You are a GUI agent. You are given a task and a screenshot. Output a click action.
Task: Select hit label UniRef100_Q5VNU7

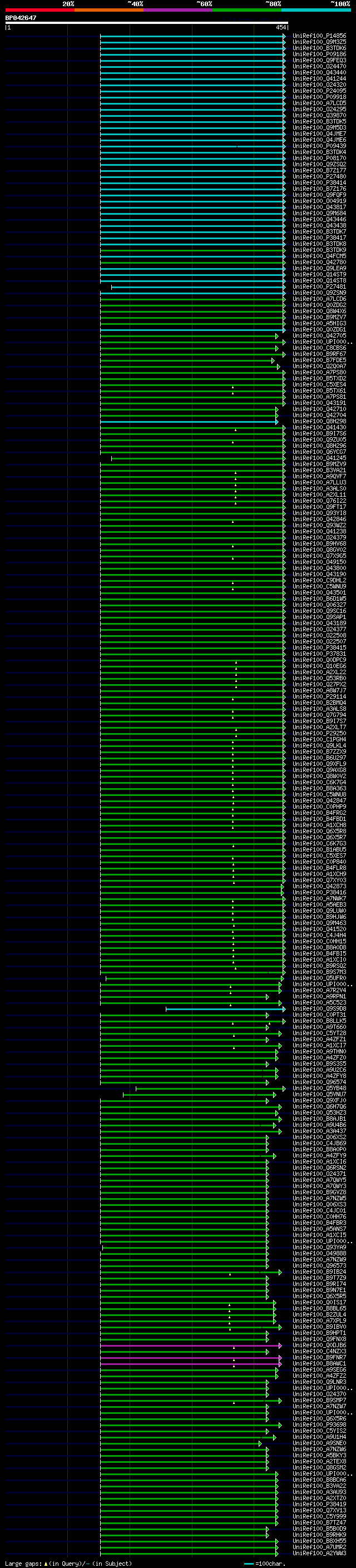point(319,1095)
